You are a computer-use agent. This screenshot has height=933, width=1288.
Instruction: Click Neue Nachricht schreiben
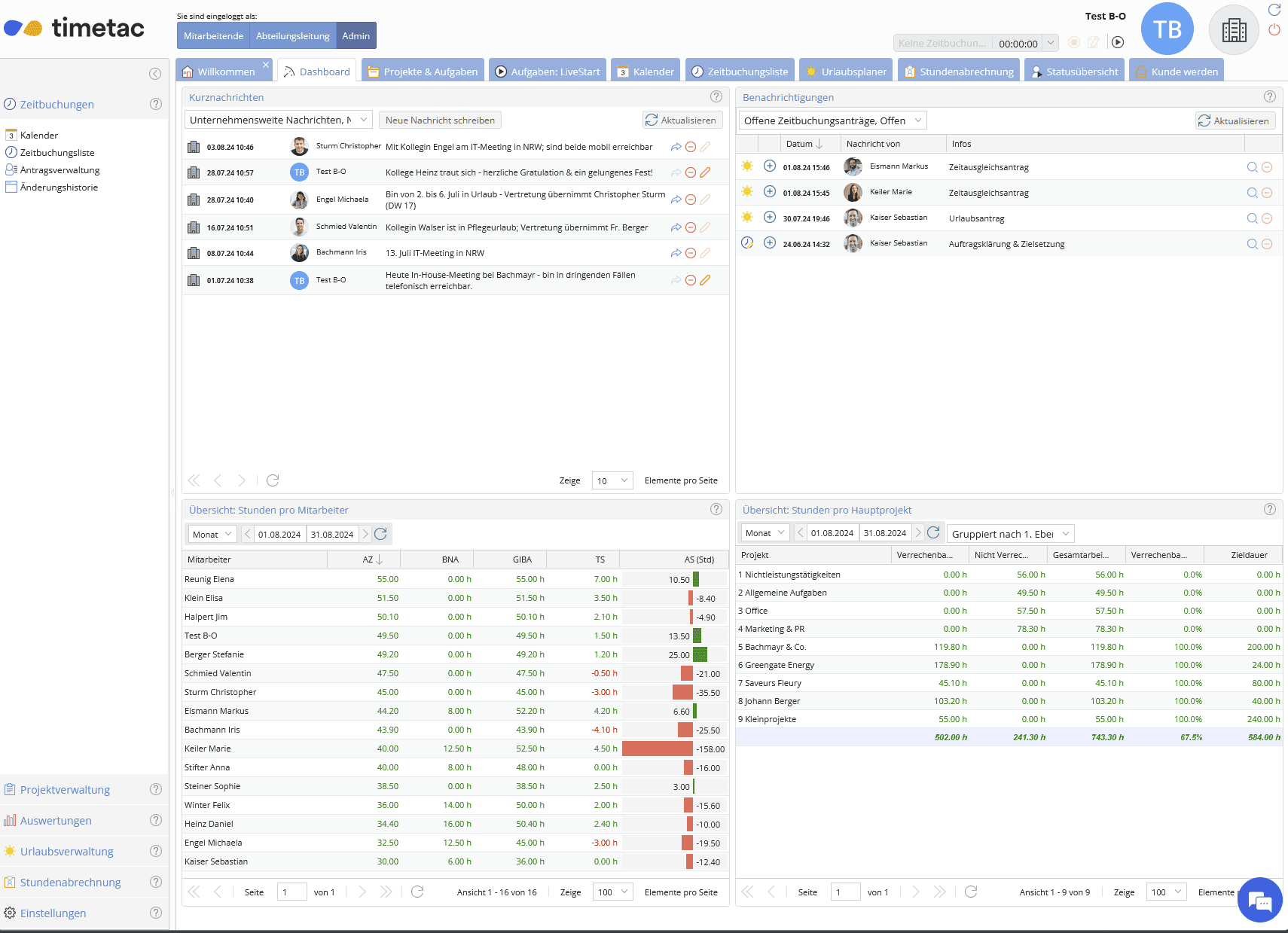pyautogui.click(x=440, y=120)
